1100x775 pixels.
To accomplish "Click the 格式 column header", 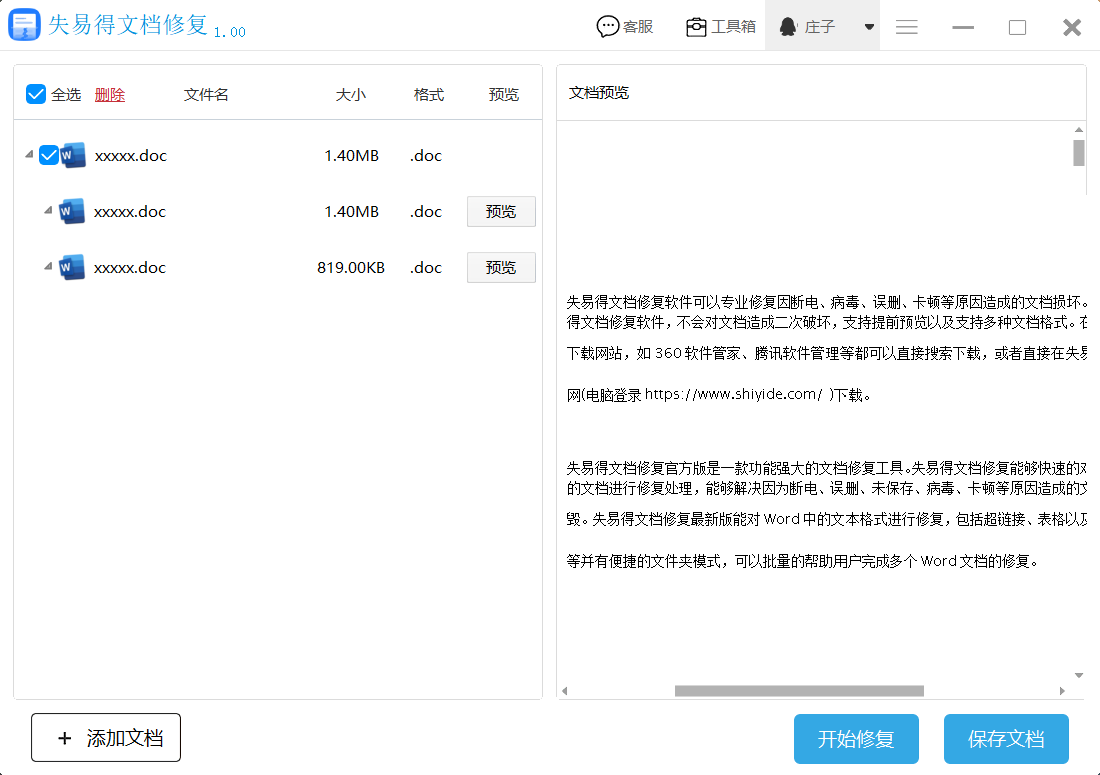I will click(429, 95).
